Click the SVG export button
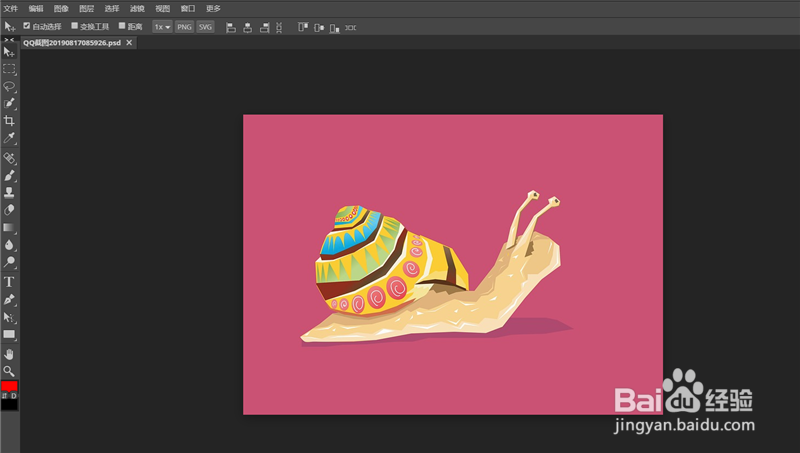Image resolution: width=800 pixels, height=453 pixels. pyautogui.click(x=205, y=26)
